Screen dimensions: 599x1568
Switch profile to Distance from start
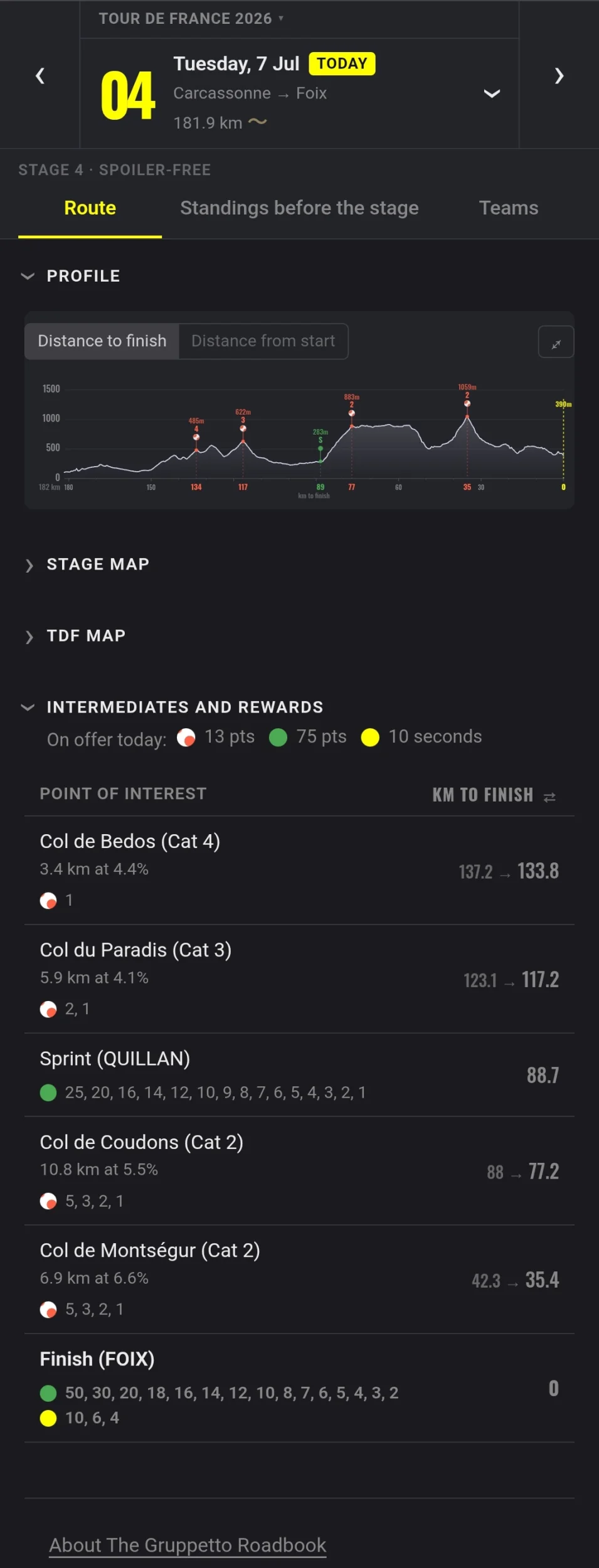[263, 341]
